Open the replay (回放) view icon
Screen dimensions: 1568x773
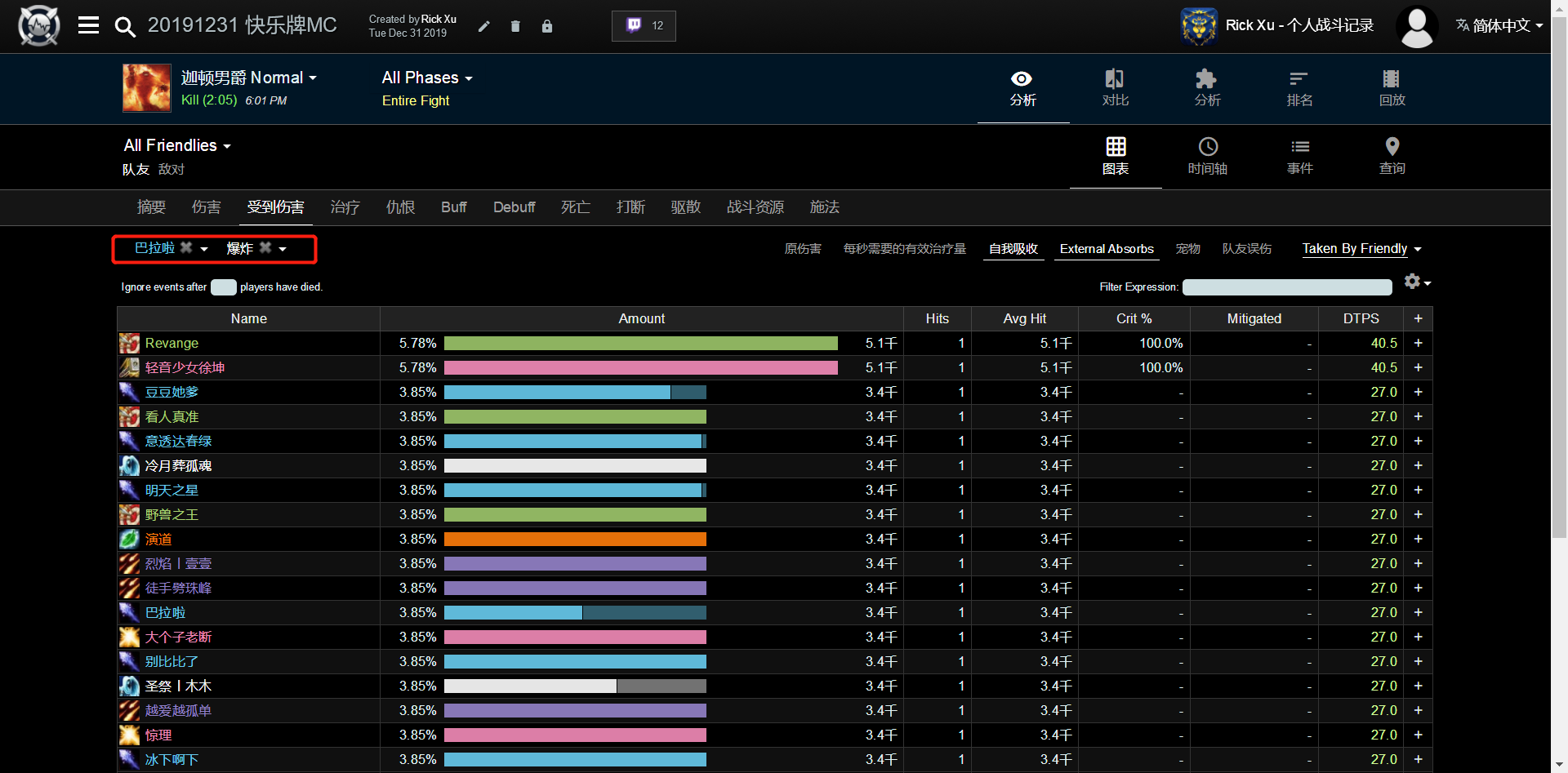[x=1392, y=88]
